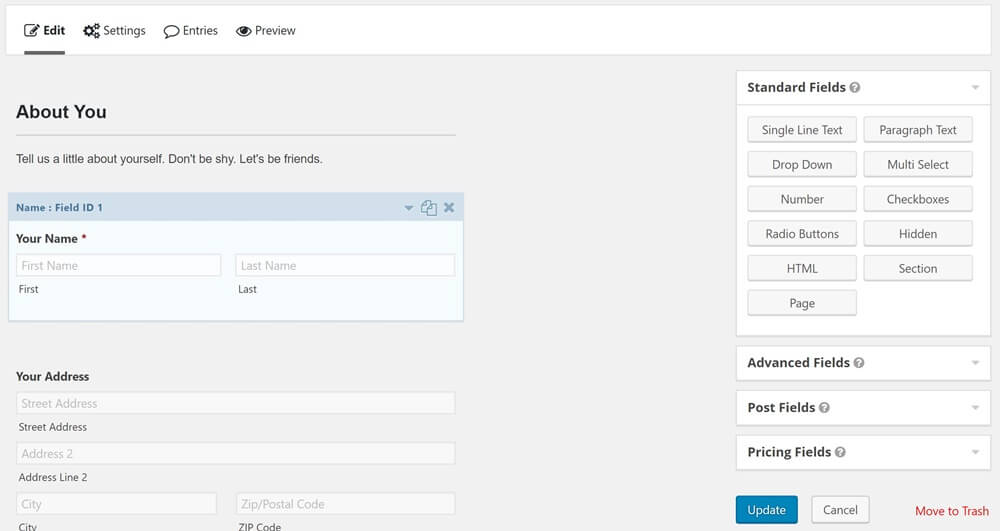Click the Post Fields help icon

pyautogui.click(x=824, y=408)
